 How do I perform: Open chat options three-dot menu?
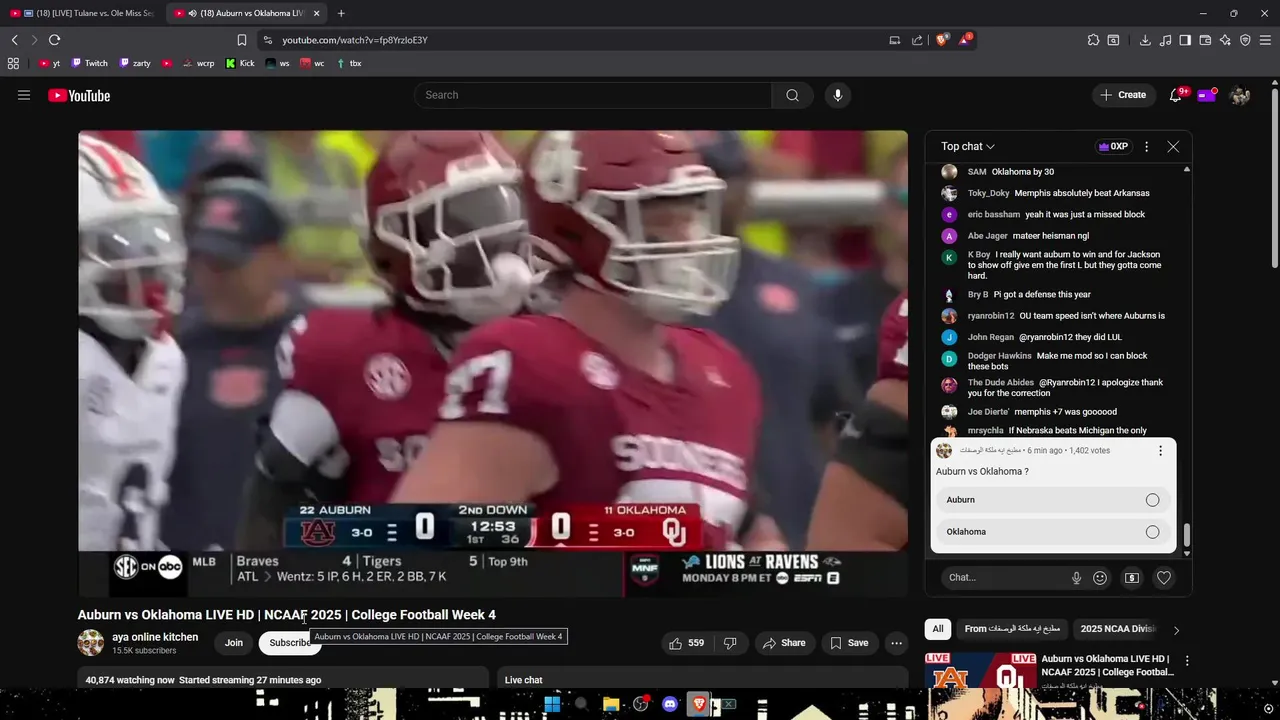1146,146
